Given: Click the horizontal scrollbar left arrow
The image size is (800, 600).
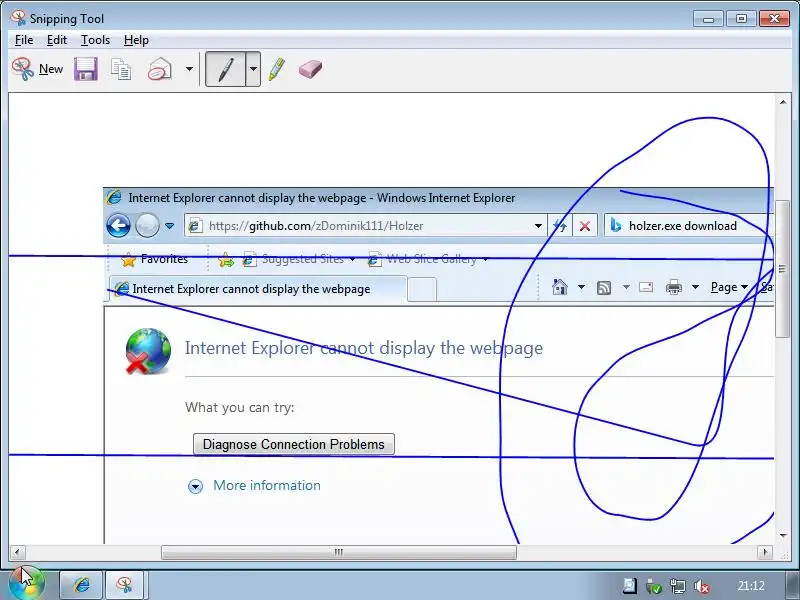Looking at the screenshot, I should pos(17,552).
